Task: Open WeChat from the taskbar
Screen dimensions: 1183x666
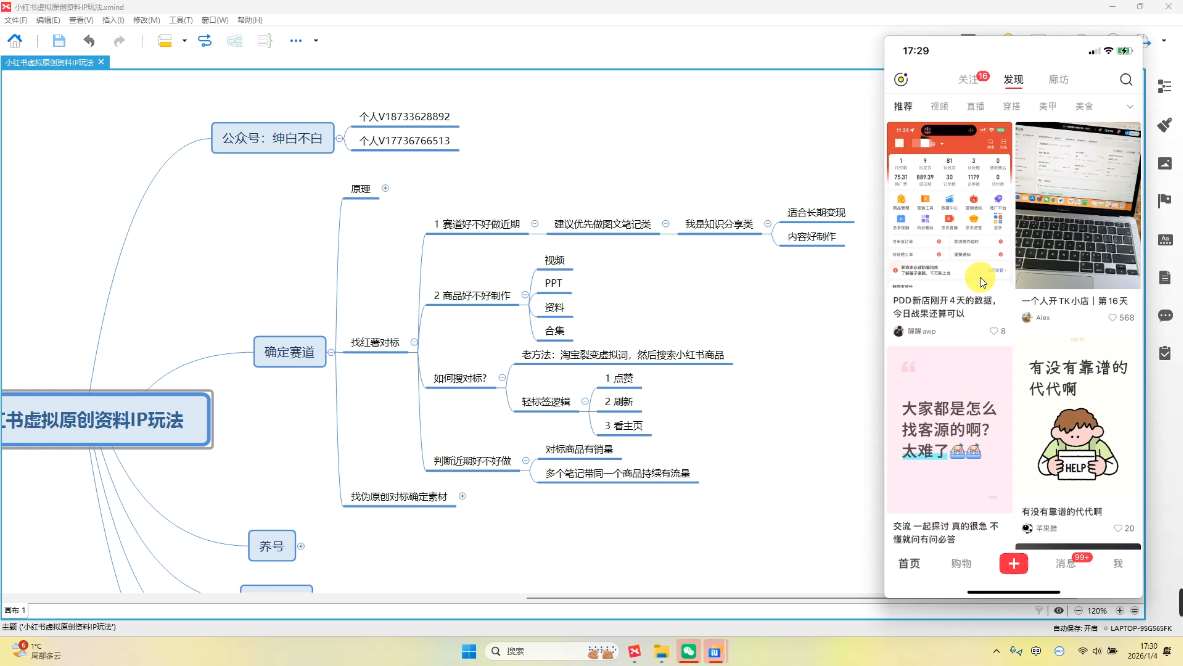Action: coord(688,651)
